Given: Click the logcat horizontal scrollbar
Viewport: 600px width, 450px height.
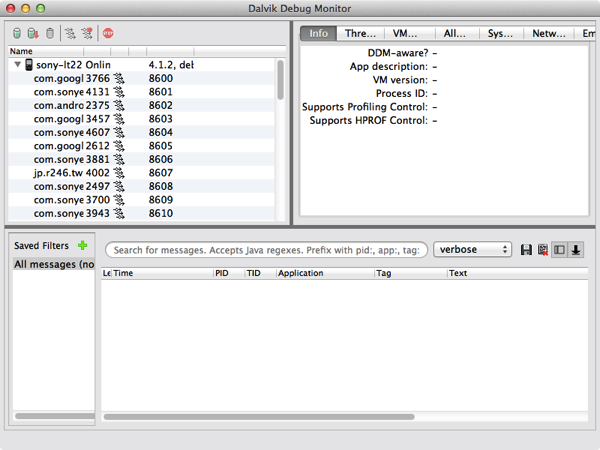Looking at the screenshot, I should [x=259, y=417].
